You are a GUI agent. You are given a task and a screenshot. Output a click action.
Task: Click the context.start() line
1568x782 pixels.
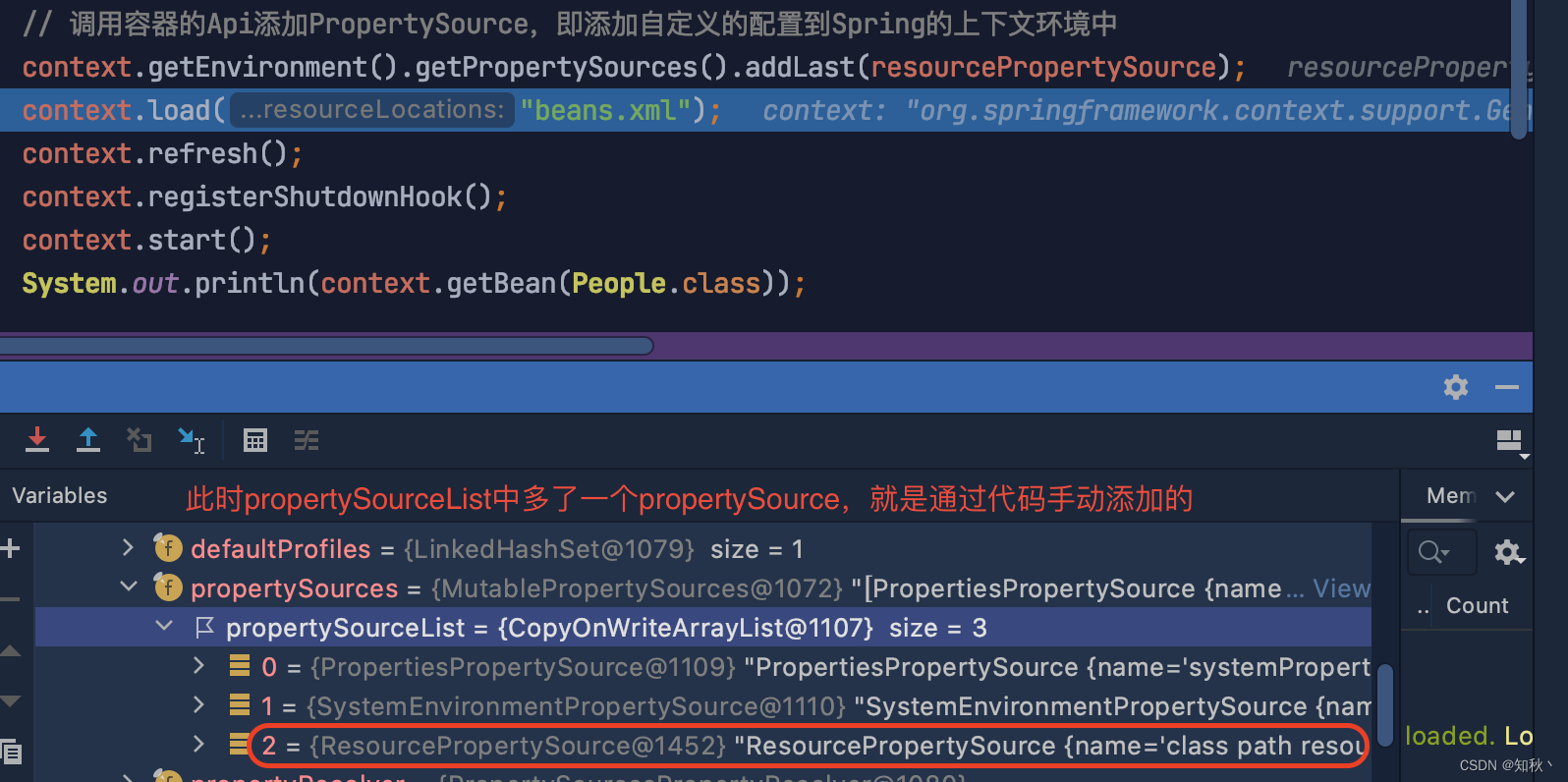(146, 241)
